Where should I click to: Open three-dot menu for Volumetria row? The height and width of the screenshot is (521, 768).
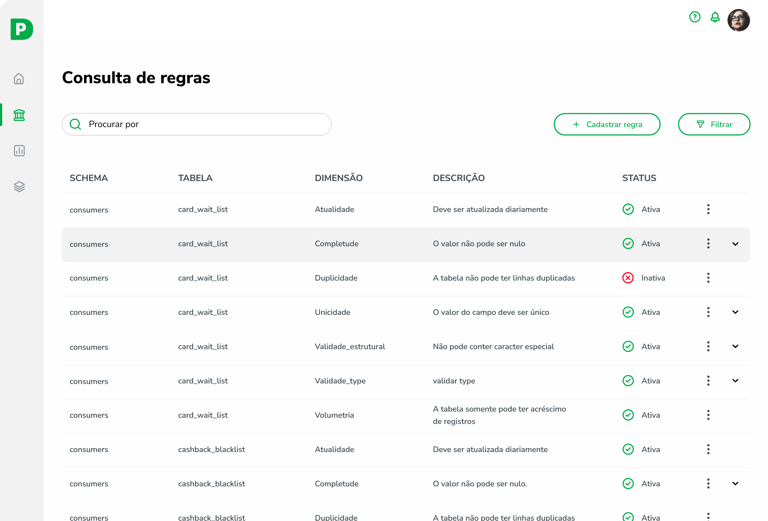pos(708,415)
